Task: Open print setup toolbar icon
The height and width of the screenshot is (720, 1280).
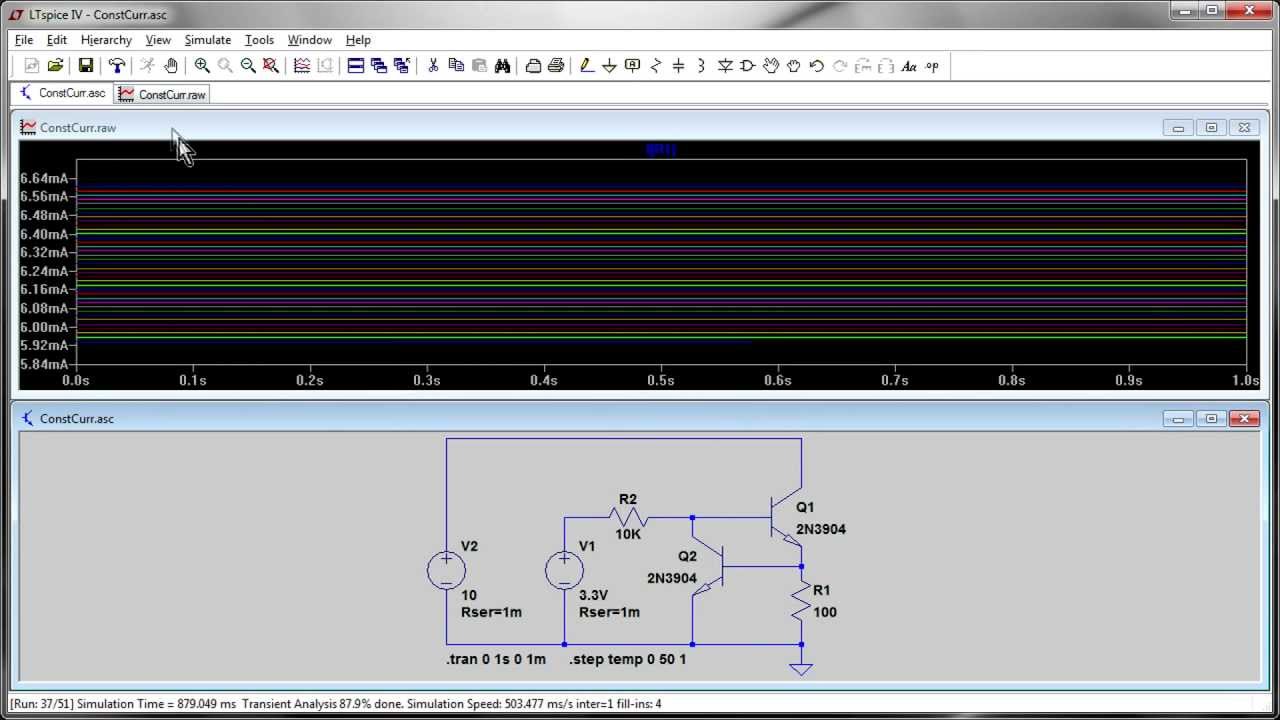Action: (x=533, y=66)
